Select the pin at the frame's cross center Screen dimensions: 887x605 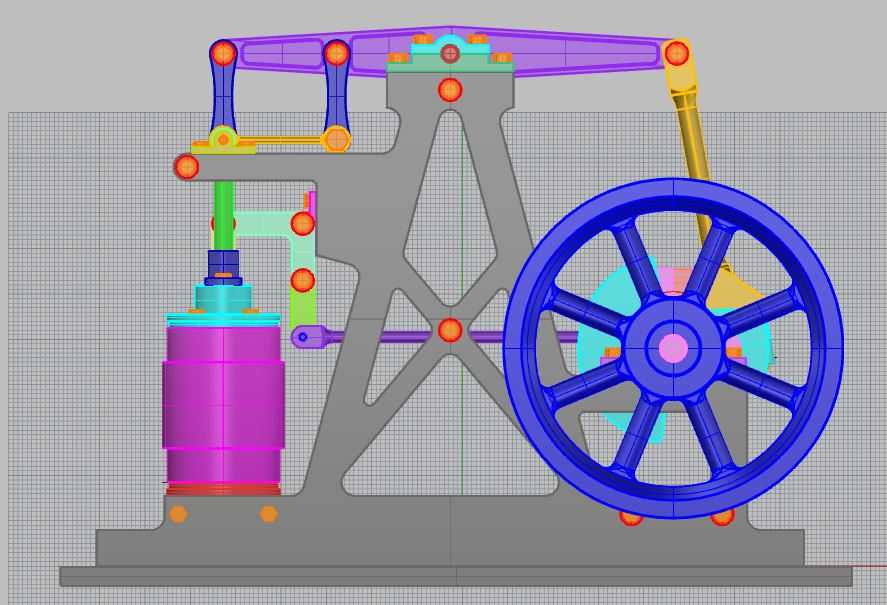(x=450, y=330)
